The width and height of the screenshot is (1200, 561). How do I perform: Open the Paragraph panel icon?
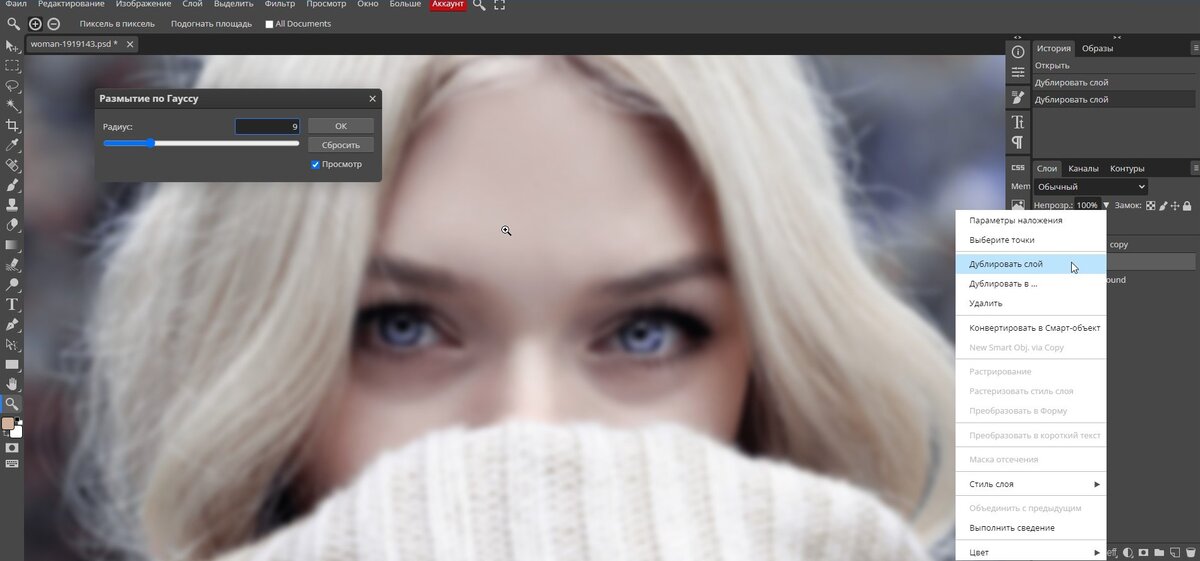tap(1018, 142)
